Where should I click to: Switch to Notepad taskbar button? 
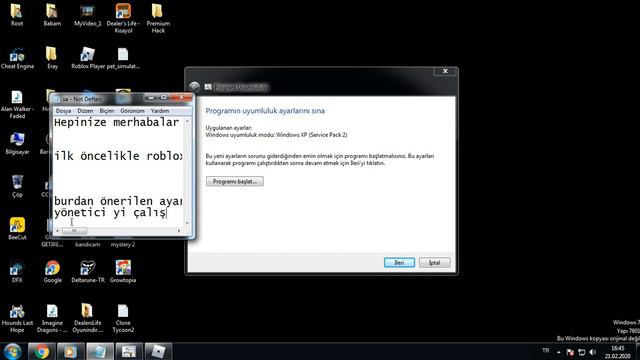[x=99, y=351]
